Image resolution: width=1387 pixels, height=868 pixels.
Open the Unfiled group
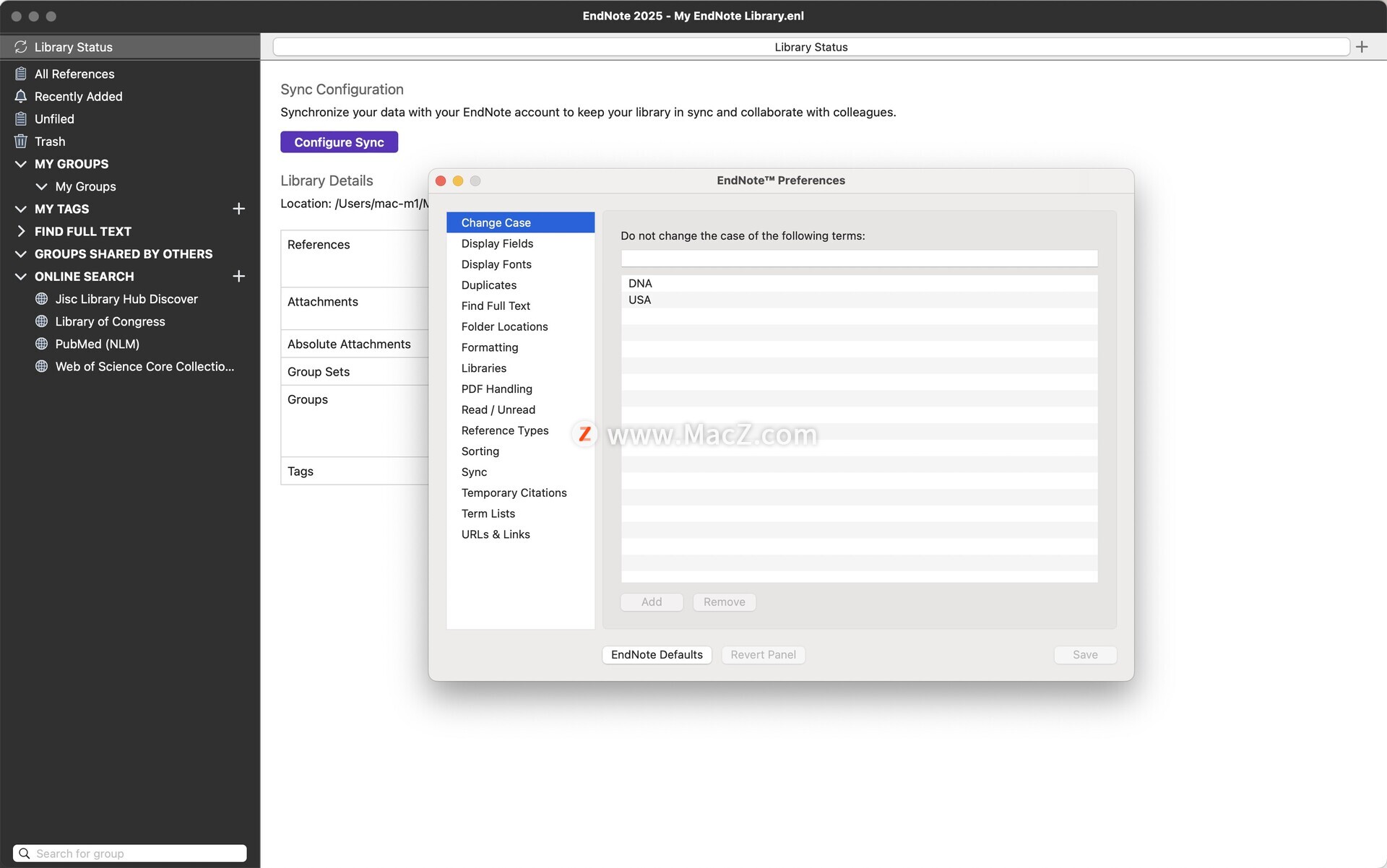[x=130, y=118]
